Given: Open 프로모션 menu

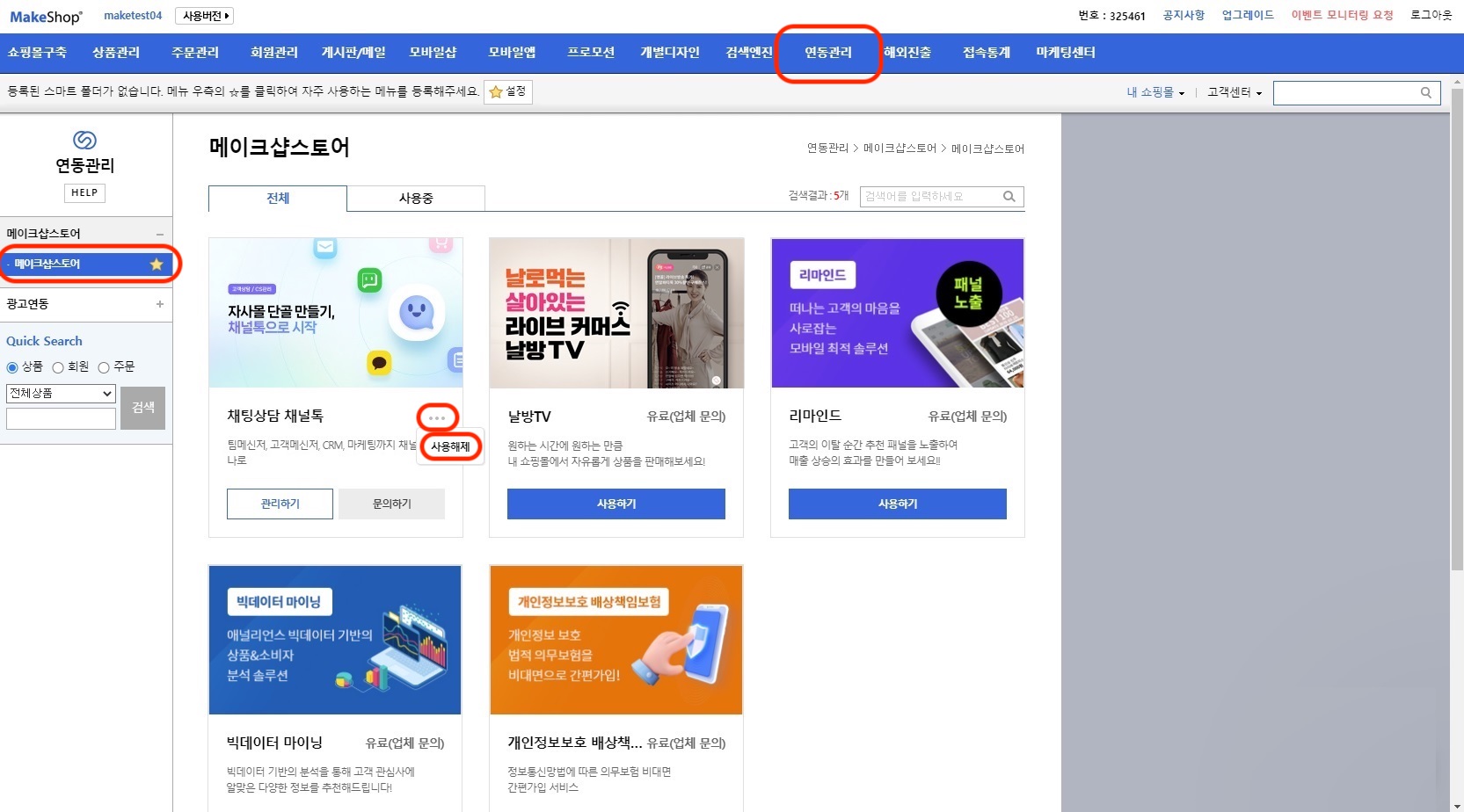Looking at the screenshot, I should pyautogui.click(x=591, y=53).
